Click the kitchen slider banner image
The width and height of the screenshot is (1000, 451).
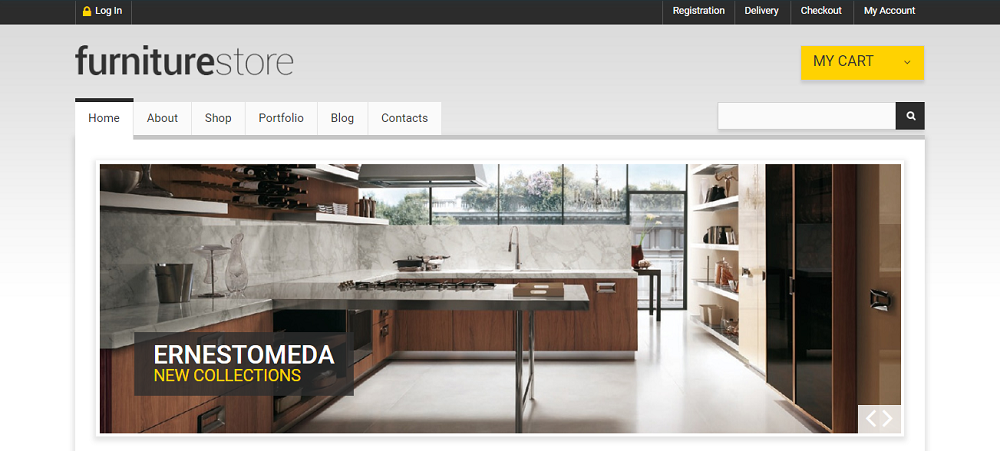500,299
